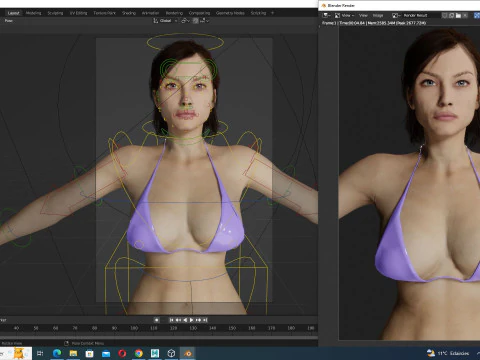Jump to the last frame in timeline

[205, 320]
